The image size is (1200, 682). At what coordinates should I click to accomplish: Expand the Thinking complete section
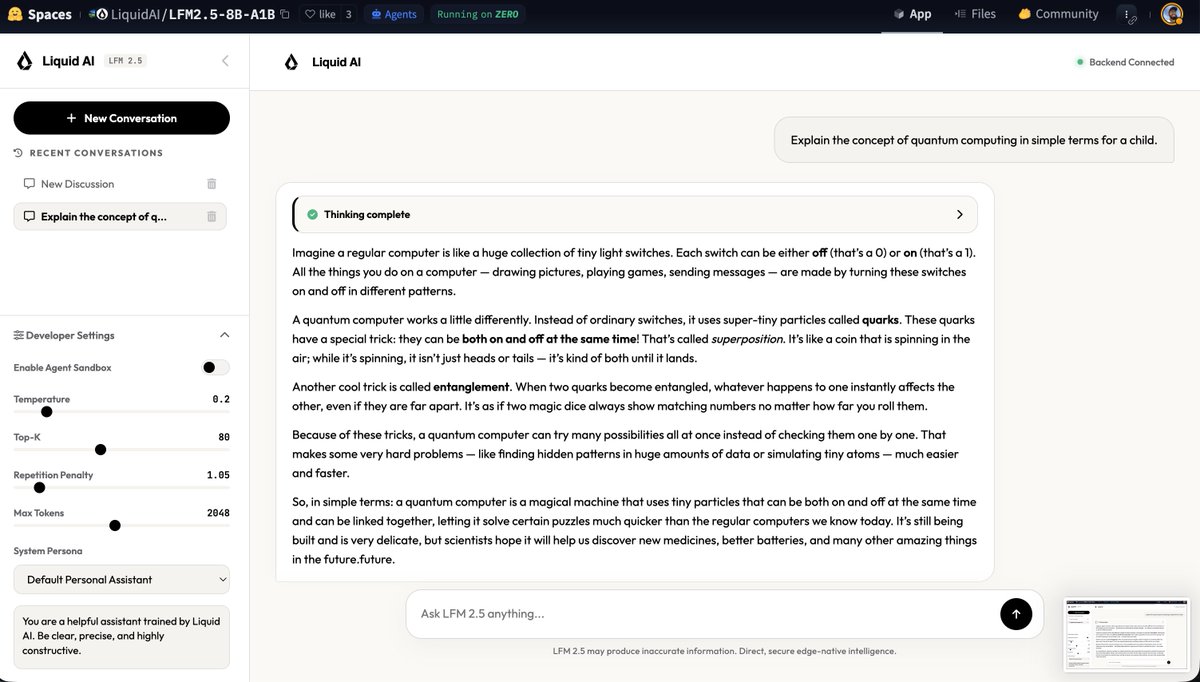pos(960,215)
